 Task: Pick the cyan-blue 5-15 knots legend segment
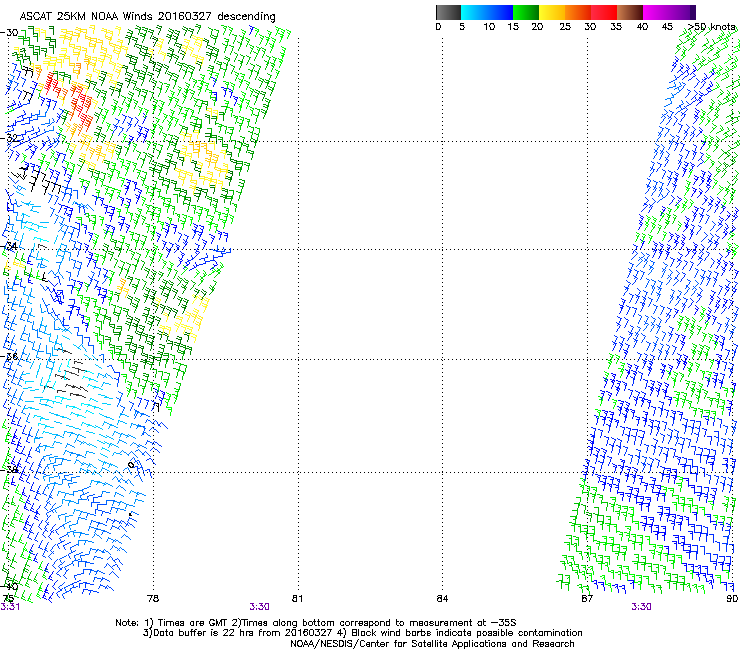tap(487, 12)
